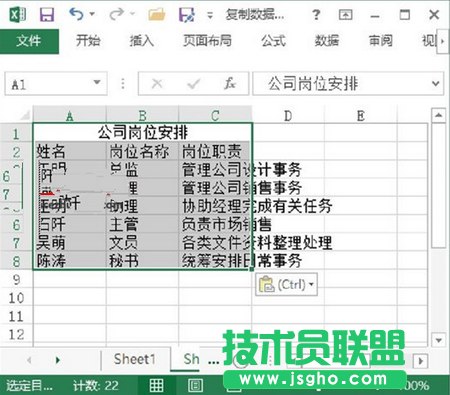The width and height of the screenshot is (450, 395).
Task: Click inside the Name Box showing A1
Action: pyautogui.click(x=47, y=84)
